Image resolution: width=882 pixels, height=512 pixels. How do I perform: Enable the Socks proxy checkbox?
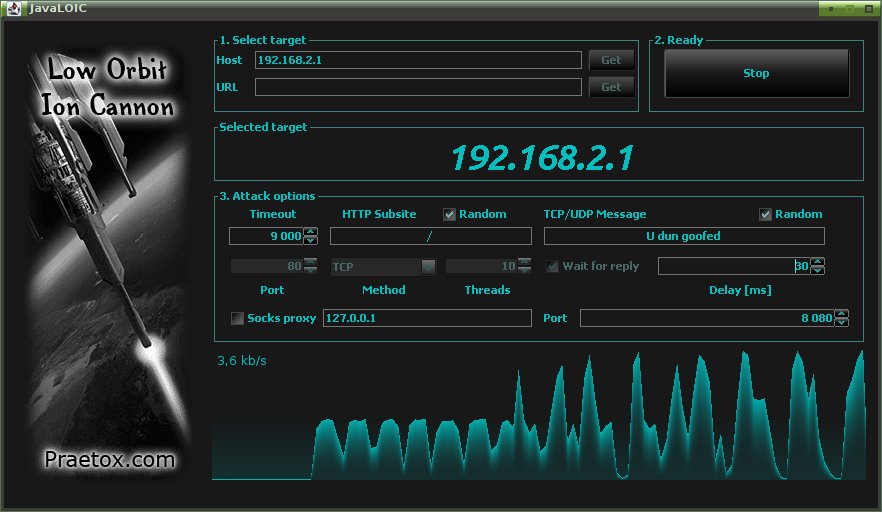pyautogui.click(x=237, y=318)
